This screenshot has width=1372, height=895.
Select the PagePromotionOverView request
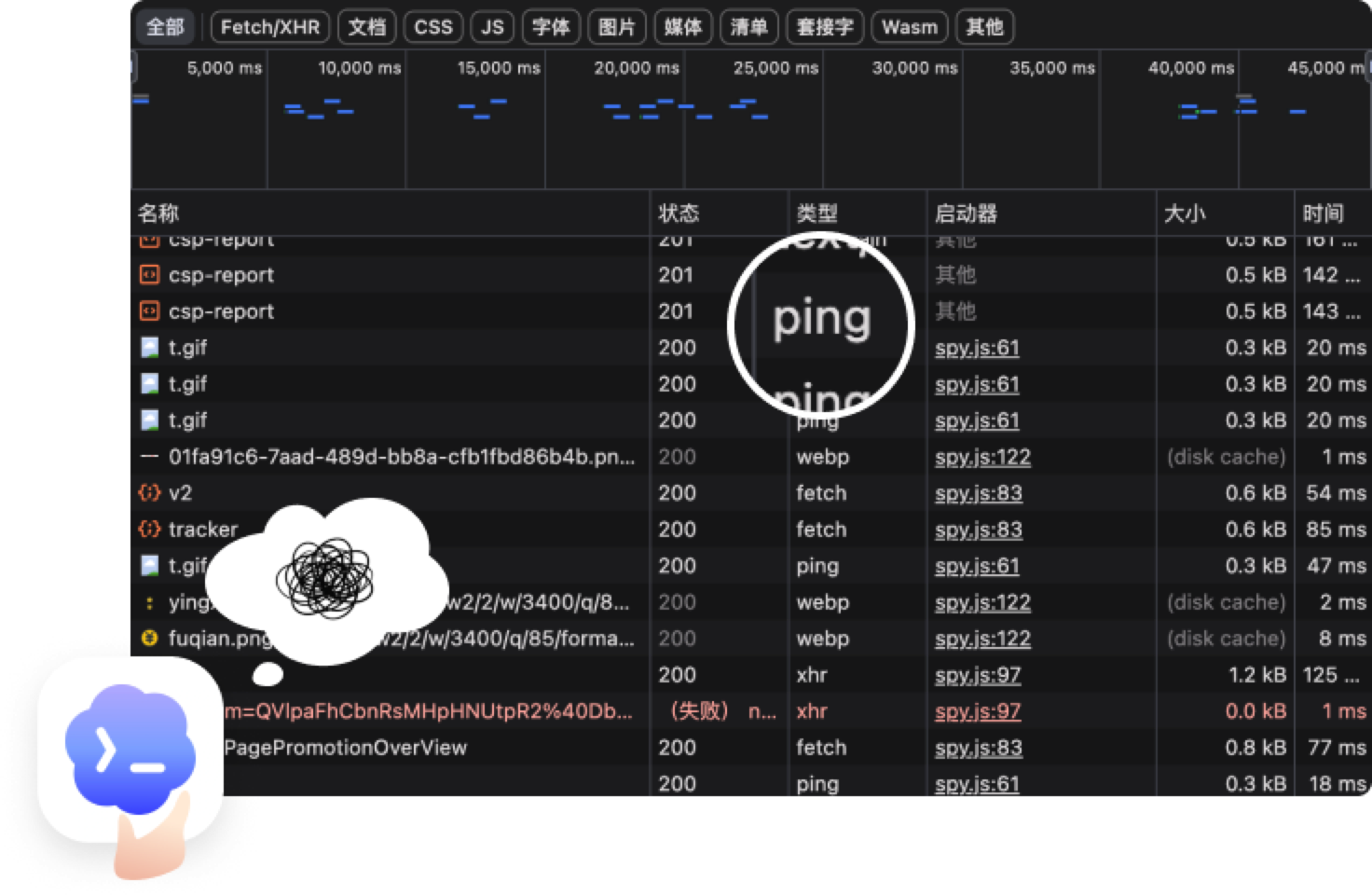coord(345,748)
